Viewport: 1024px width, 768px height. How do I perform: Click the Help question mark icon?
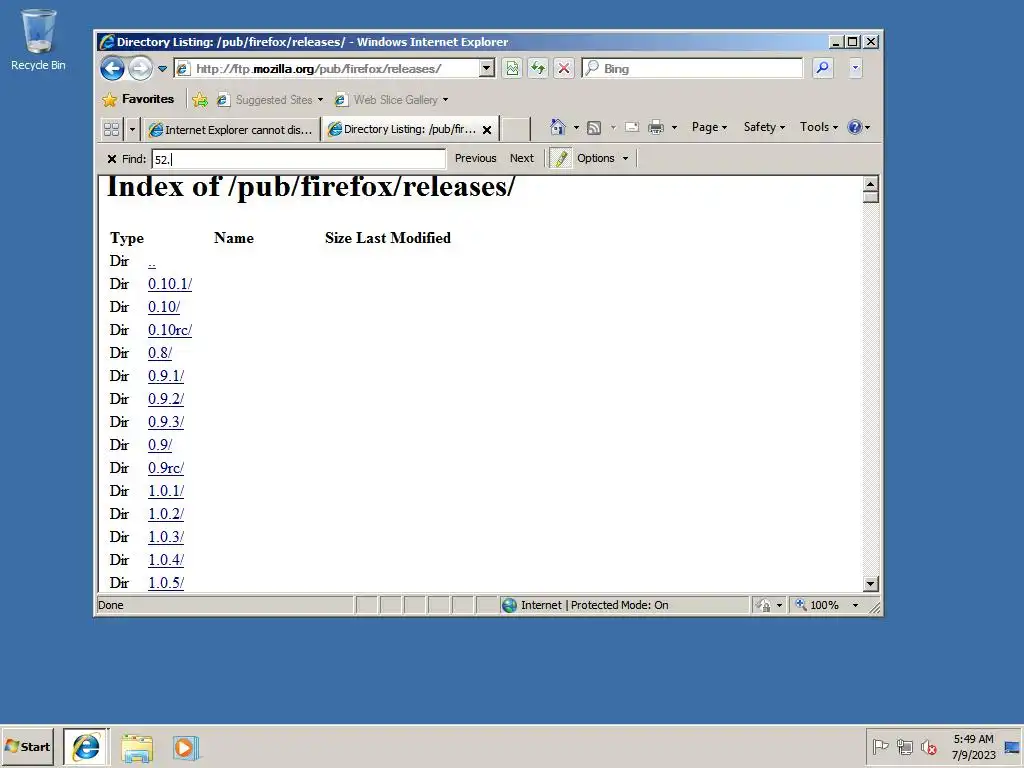point(854,127)
